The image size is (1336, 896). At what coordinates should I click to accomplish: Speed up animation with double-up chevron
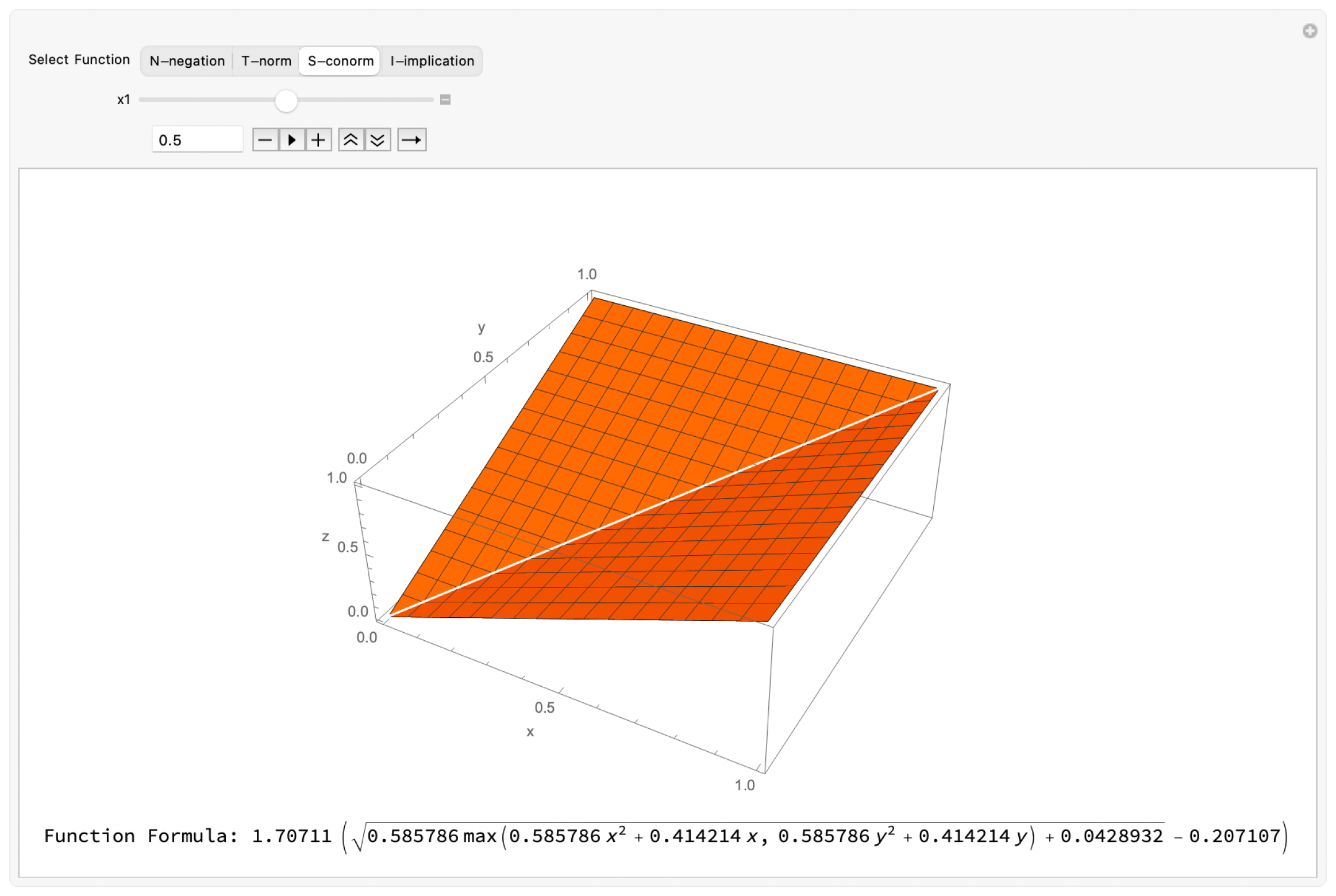pyautogui.click(x=351, y=140)
